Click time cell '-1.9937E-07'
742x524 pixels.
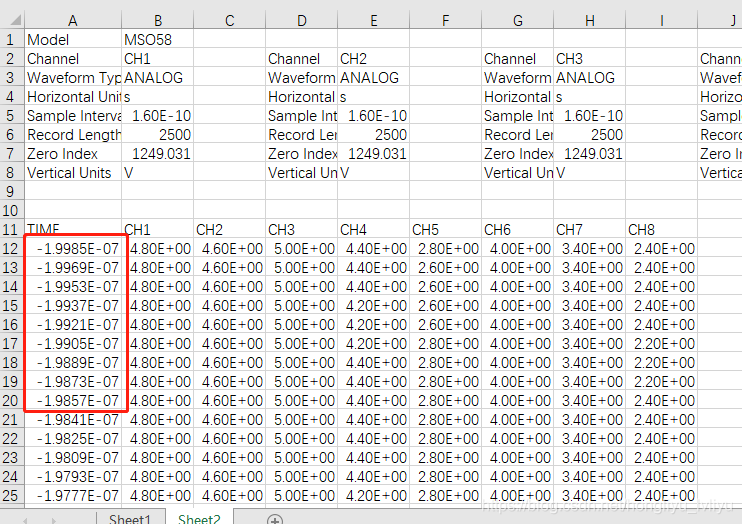coord(73,305)
